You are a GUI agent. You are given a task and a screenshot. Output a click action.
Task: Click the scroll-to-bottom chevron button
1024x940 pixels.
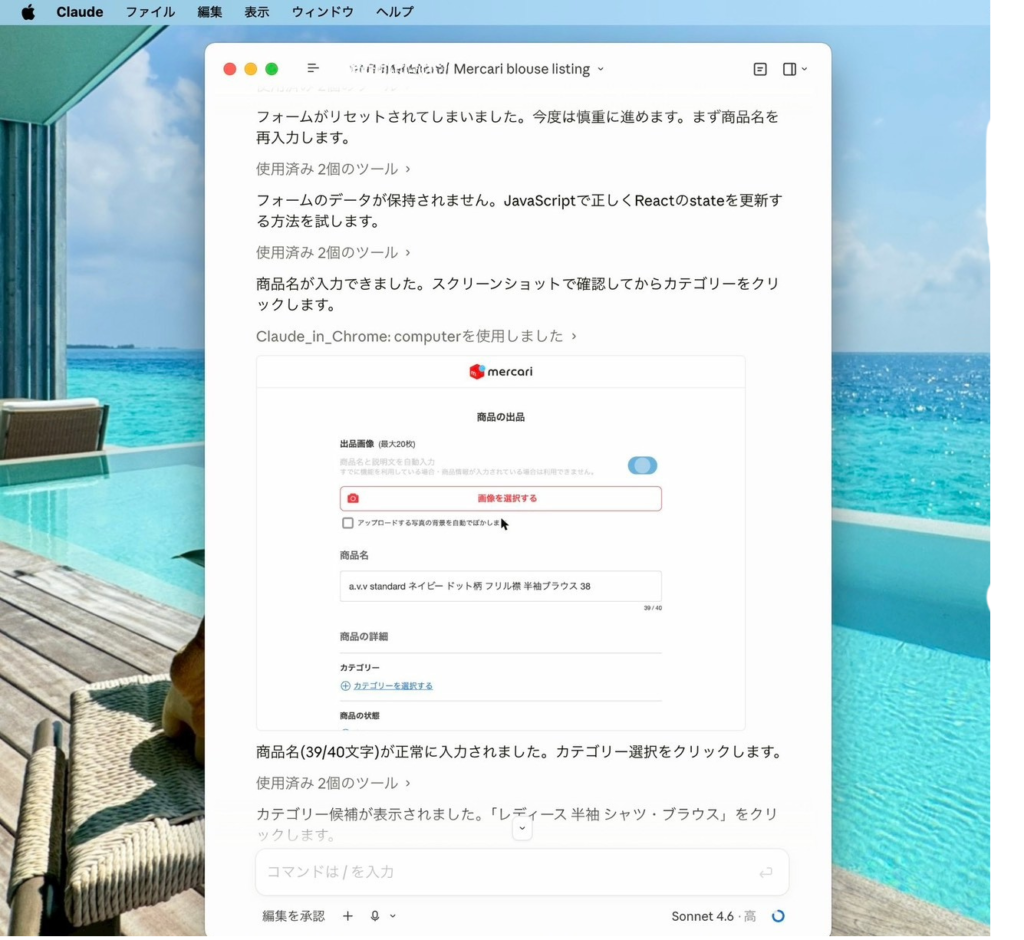click(x=522, y=828)
